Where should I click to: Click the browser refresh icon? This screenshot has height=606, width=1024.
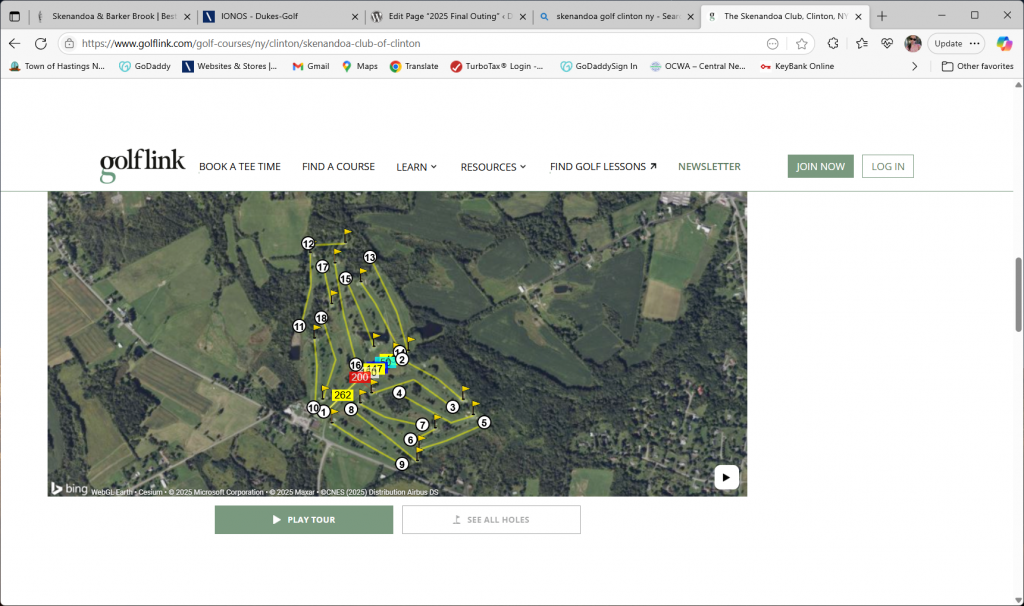pos(41,44)
